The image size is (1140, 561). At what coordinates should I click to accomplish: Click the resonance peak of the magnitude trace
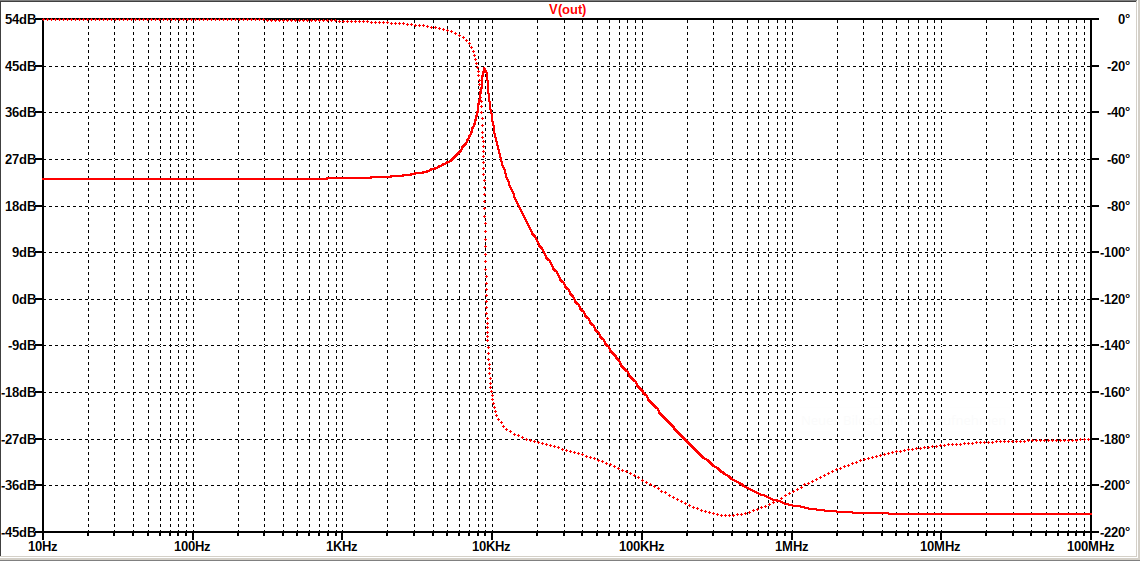click(484, 68)
